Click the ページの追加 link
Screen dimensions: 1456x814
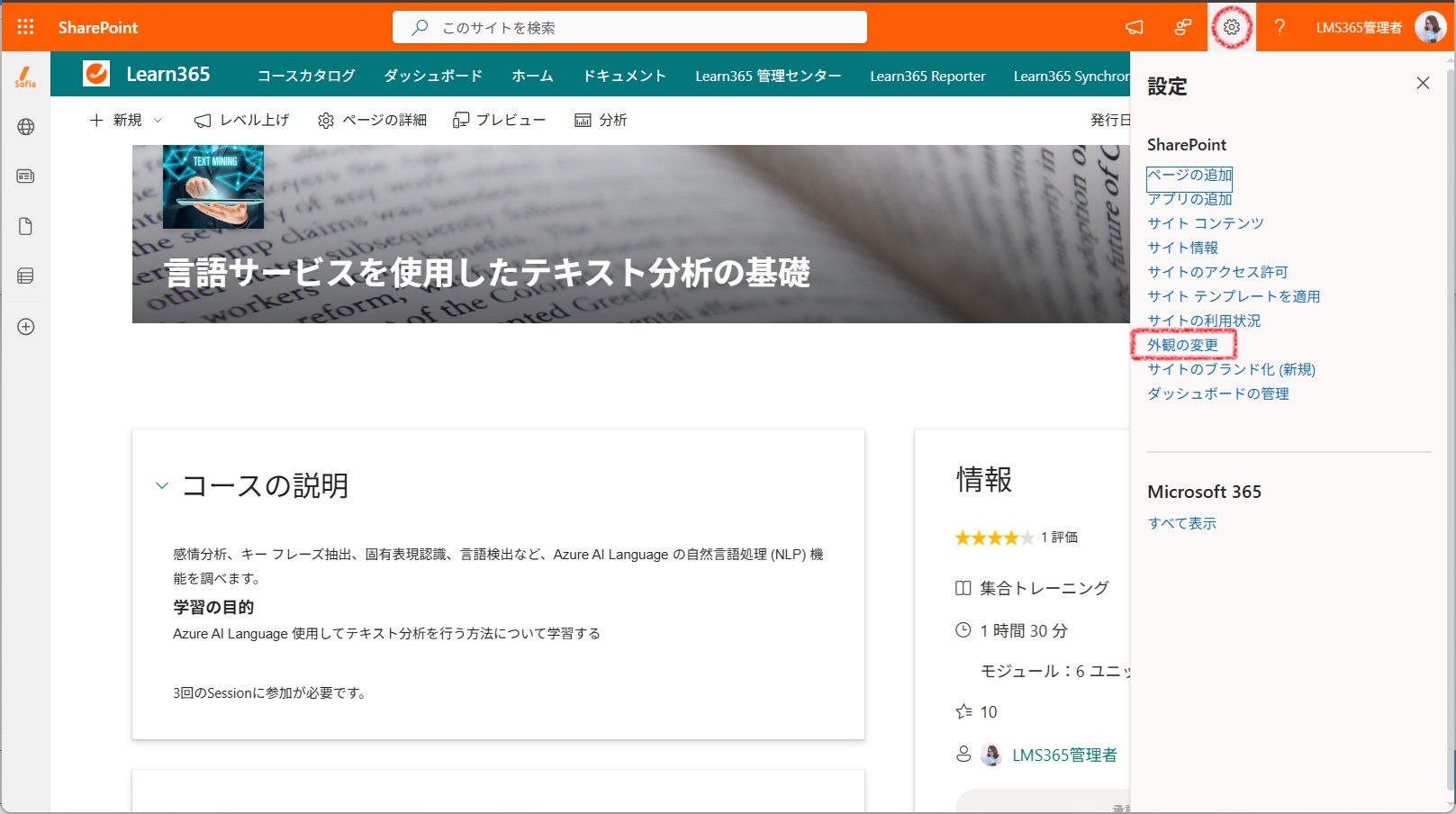point(1189,175)
